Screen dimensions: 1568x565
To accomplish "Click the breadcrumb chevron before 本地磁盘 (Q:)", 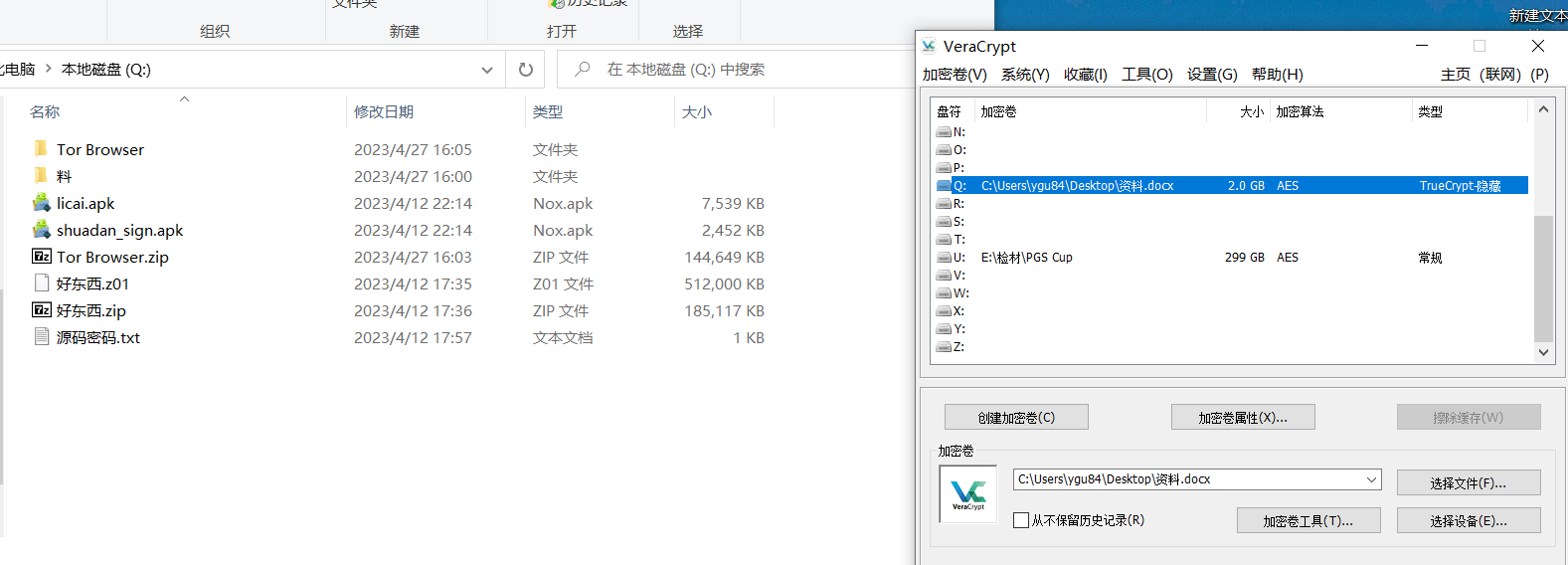I will (49, 69).
